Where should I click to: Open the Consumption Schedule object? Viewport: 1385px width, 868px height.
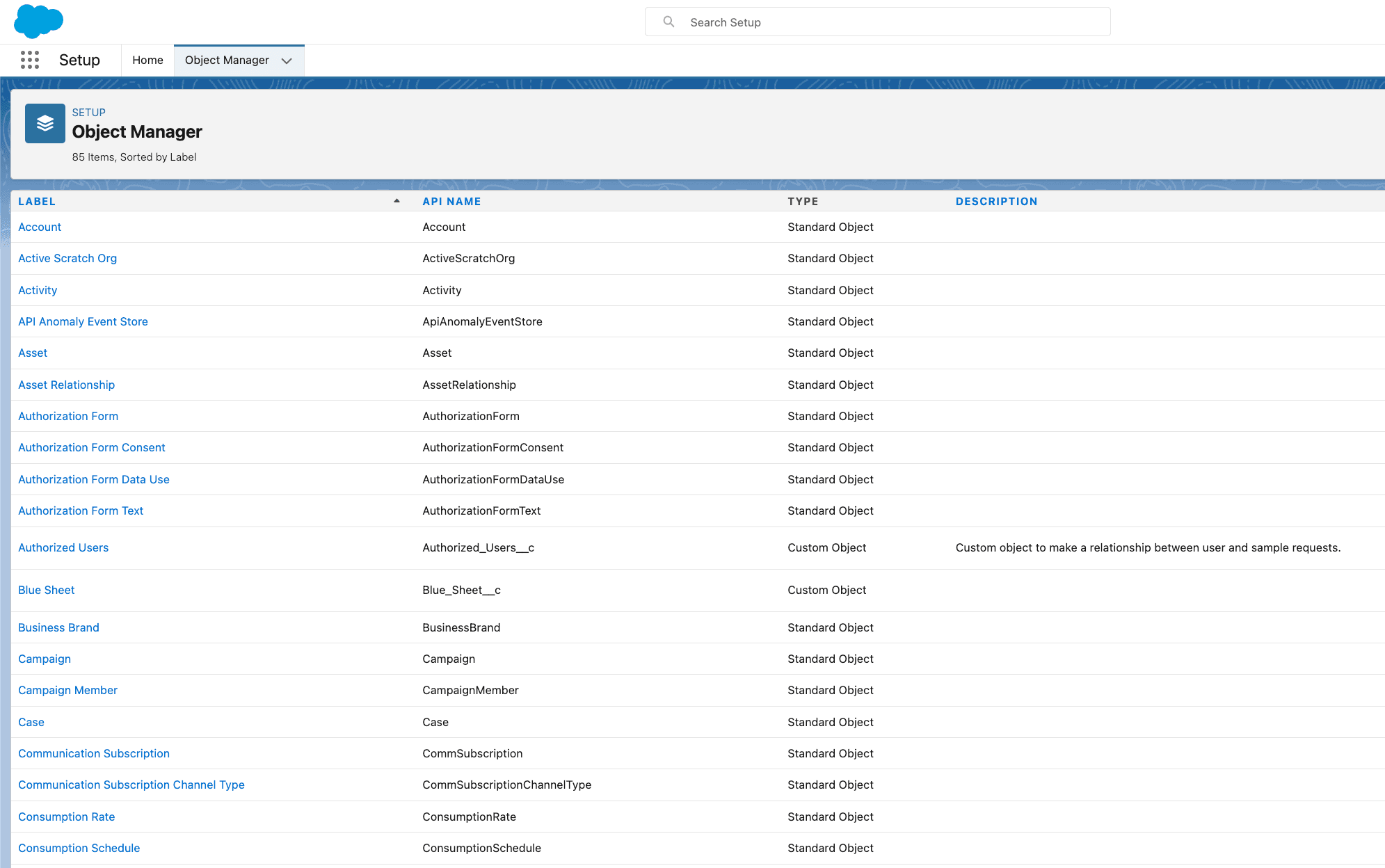tap(79, 848)
